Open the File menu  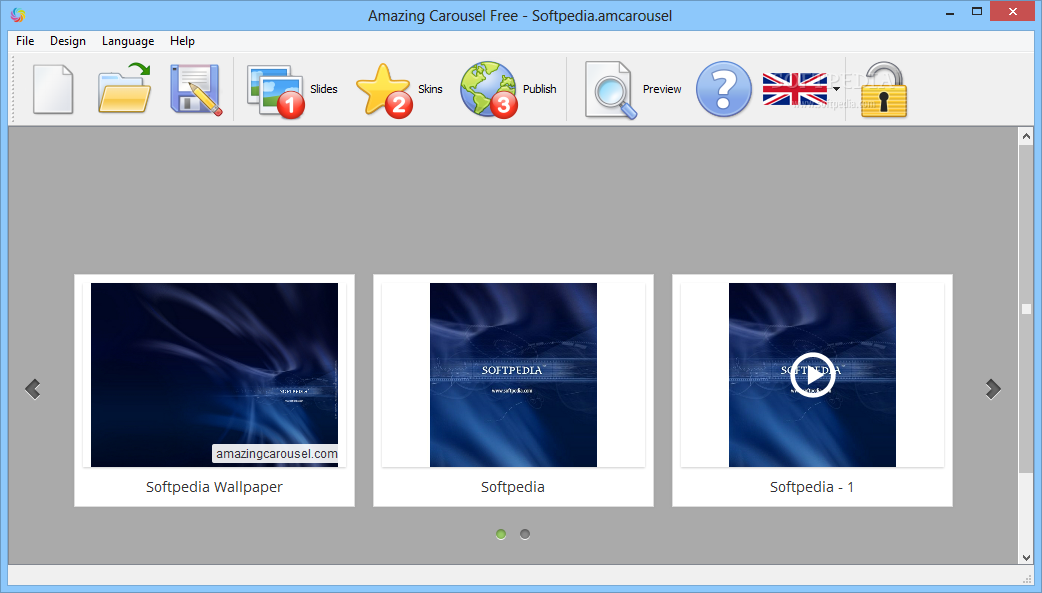(x=25, y=41)
